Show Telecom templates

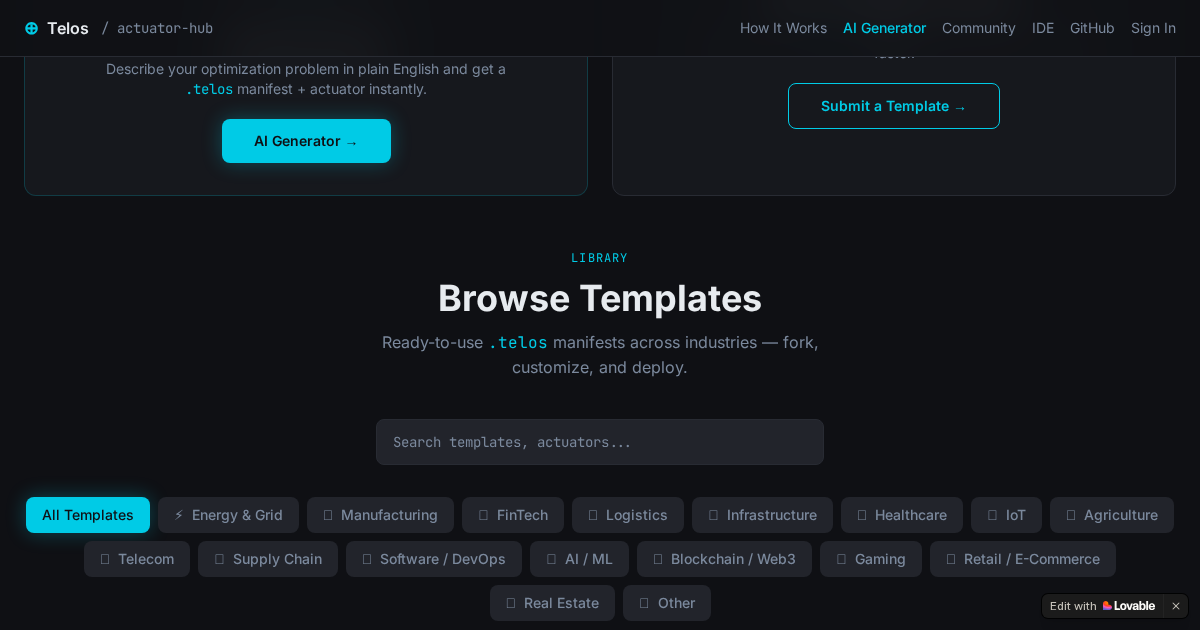coord(137,559)
